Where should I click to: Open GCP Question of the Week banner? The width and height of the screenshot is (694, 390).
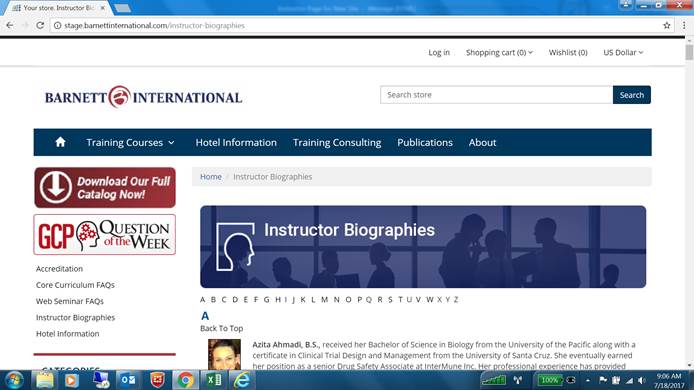point(105,235)
